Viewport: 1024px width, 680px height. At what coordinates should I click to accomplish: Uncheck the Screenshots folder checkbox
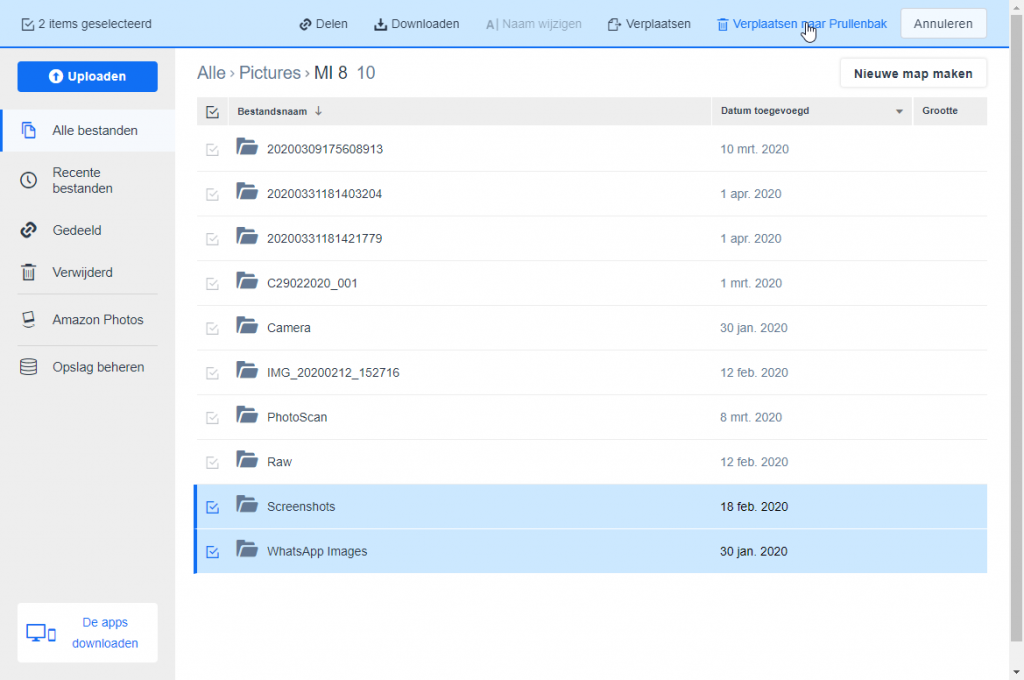point(212,507)
